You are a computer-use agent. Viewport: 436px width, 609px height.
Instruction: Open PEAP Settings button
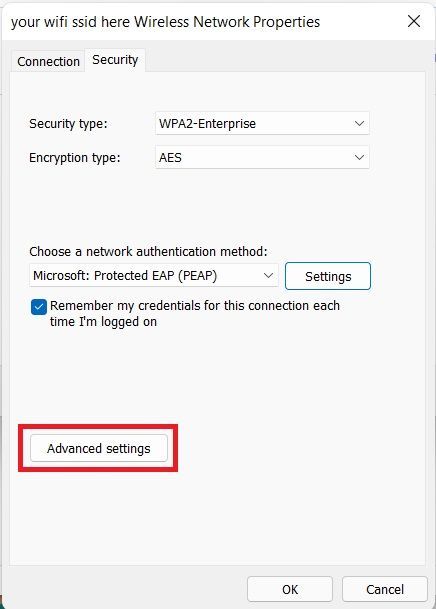click(328, 276)
